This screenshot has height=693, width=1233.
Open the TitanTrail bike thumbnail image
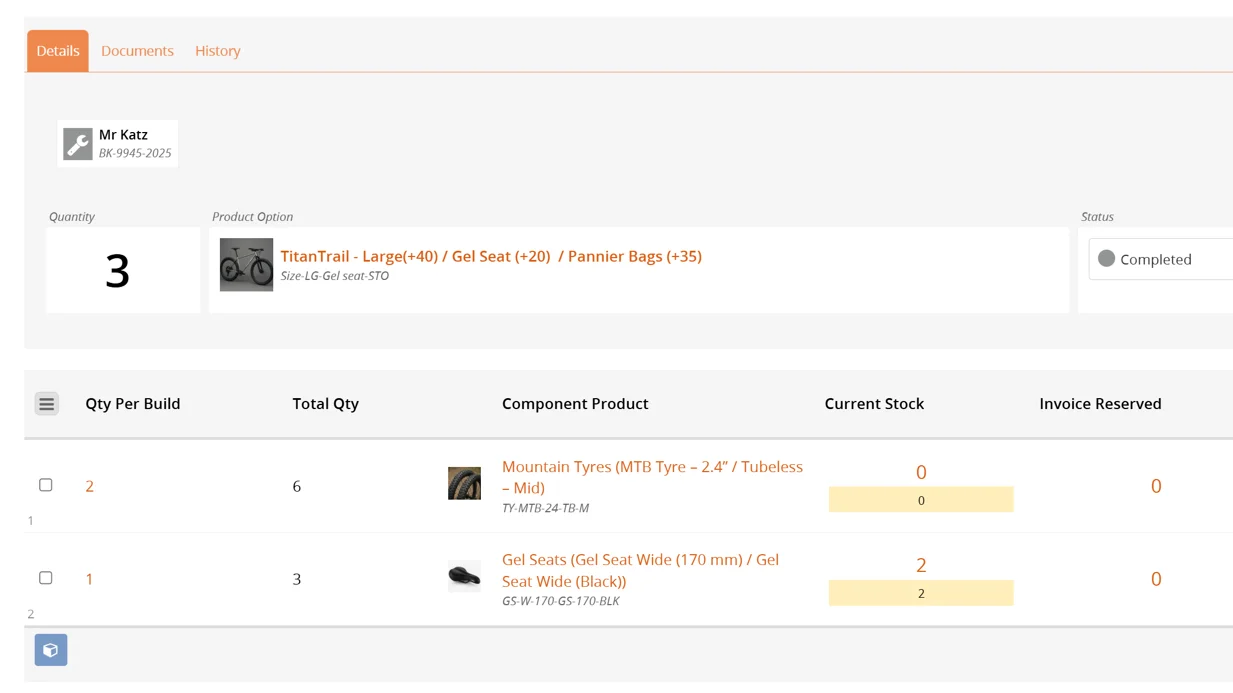(x=246, y=265)
